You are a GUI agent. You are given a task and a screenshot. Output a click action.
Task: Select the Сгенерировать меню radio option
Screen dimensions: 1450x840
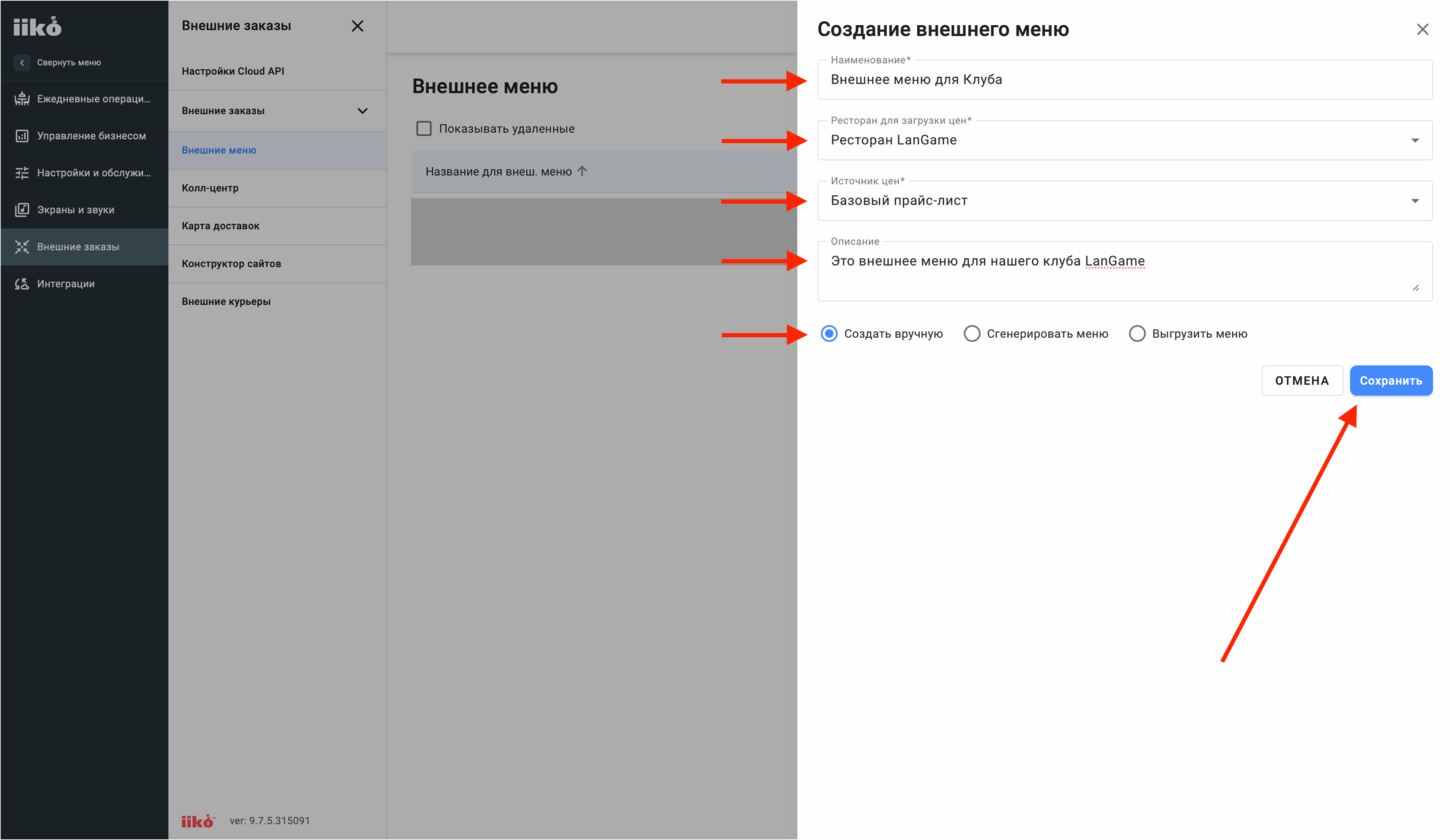[972, 333]
